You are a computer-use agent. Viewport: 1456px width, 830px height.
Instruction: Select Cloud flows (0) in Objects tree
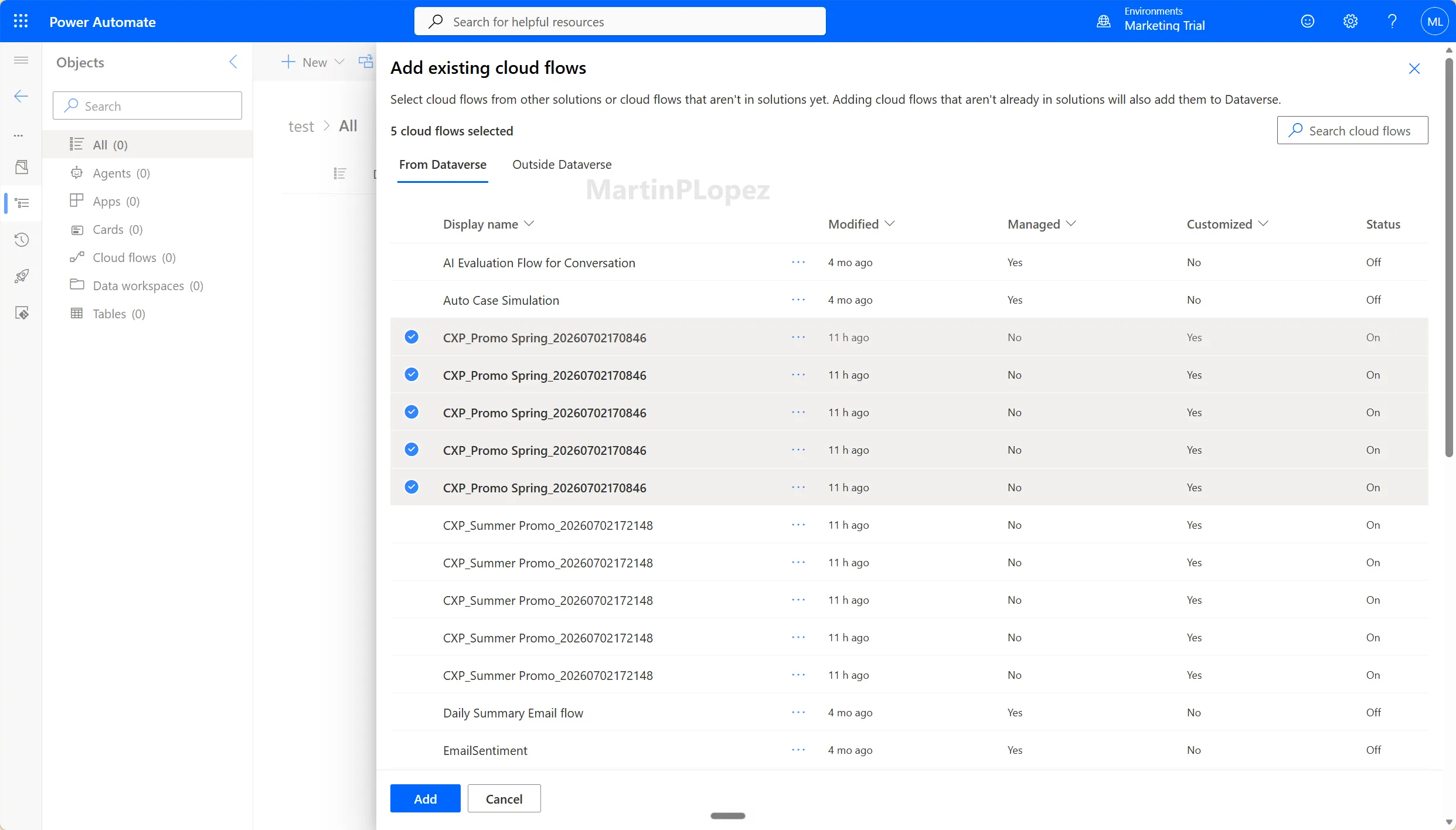(x=147, y=257)
